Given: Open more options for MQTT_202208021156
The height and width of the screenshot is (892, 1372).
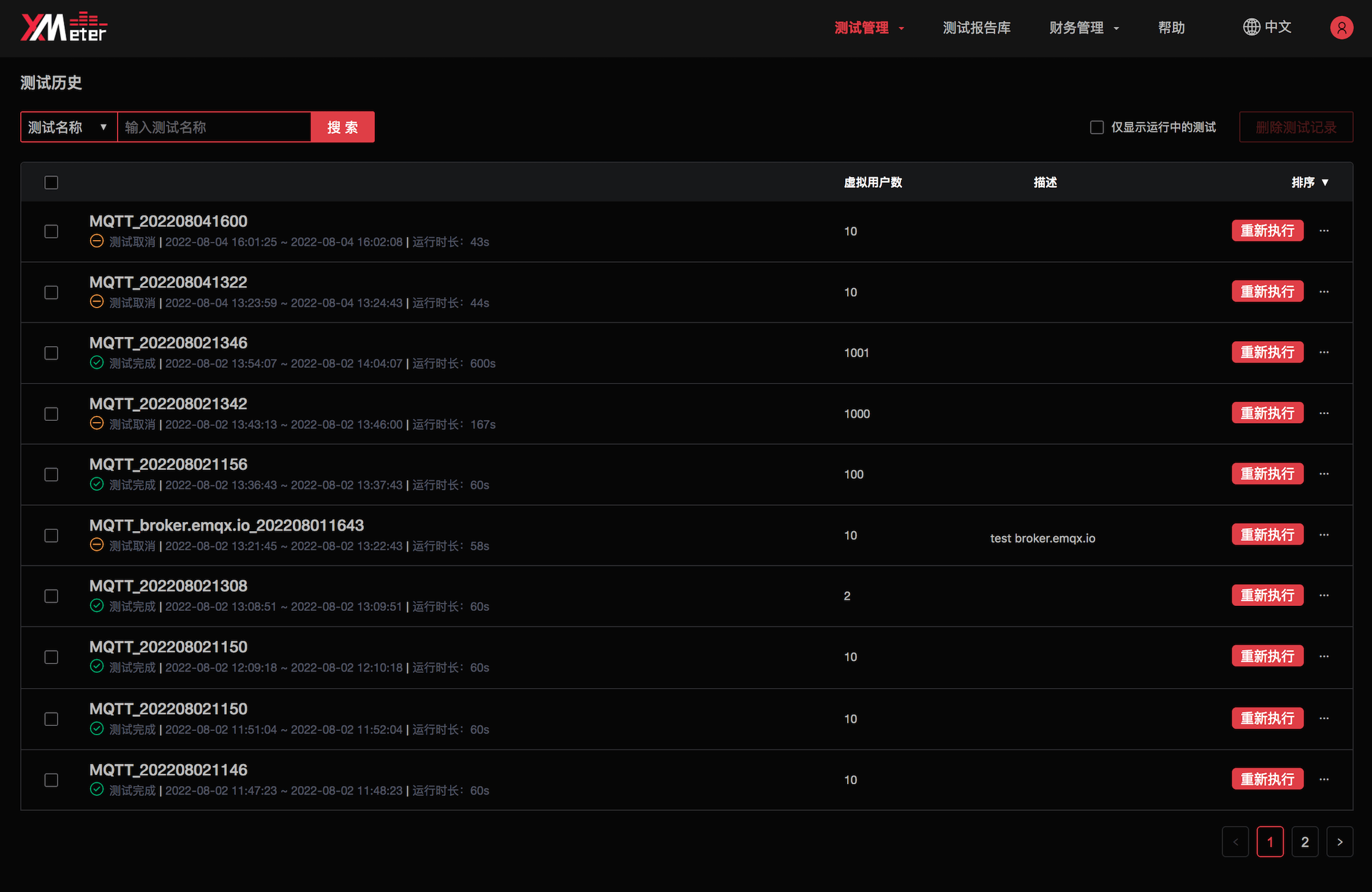Looking at the screenshot, I should tap(1324, 474).
